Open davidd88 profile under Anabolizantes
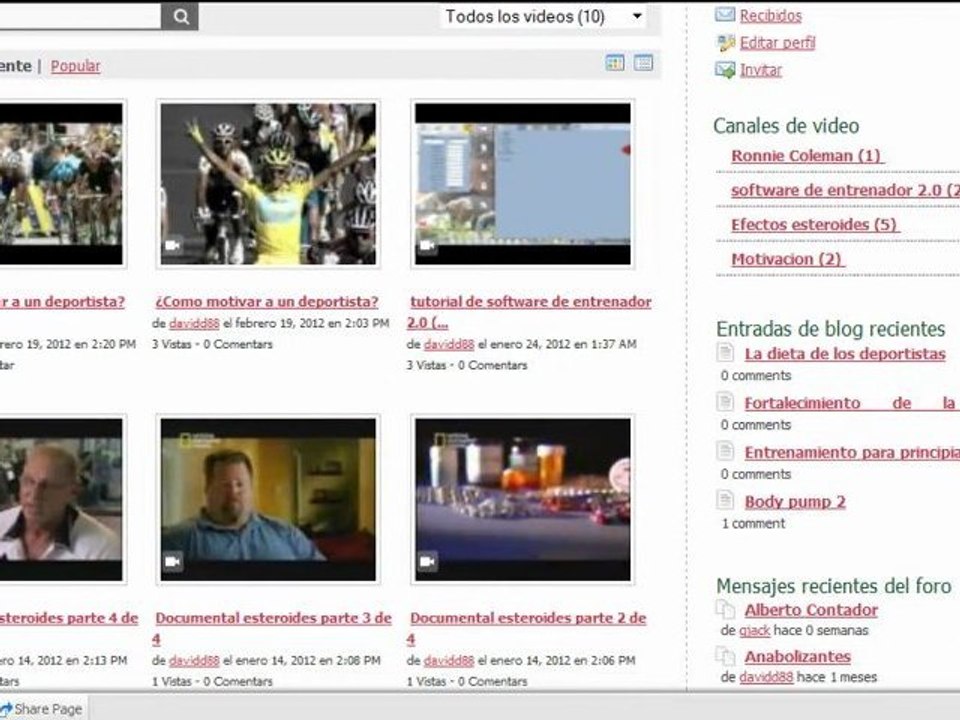The height and width of the screenshot is (720, 960). tap(766, 677)
